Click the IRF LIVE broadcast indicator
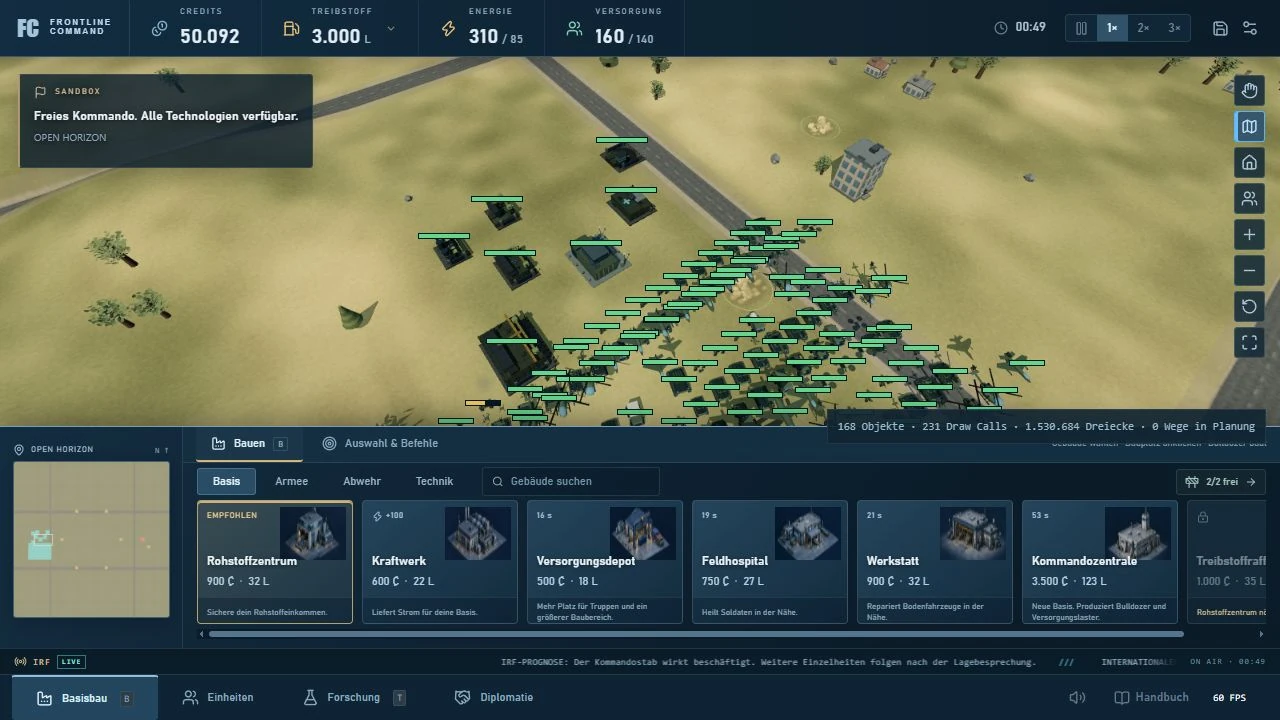 tap(50, 662)
